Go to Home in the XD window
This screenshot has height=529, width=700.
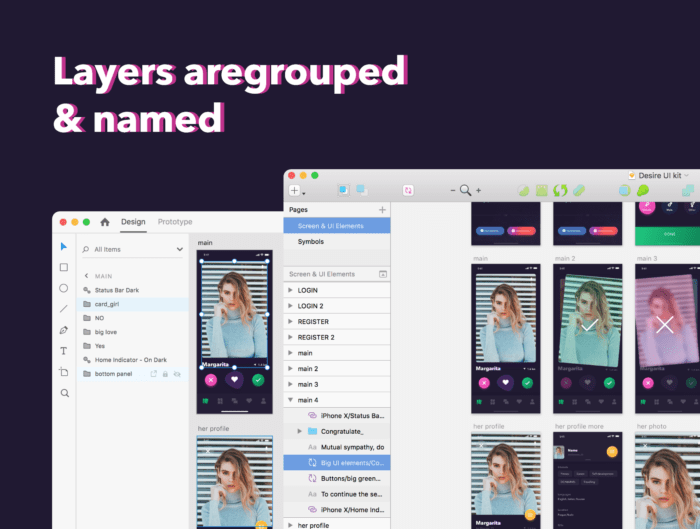(x=105, y=222)
